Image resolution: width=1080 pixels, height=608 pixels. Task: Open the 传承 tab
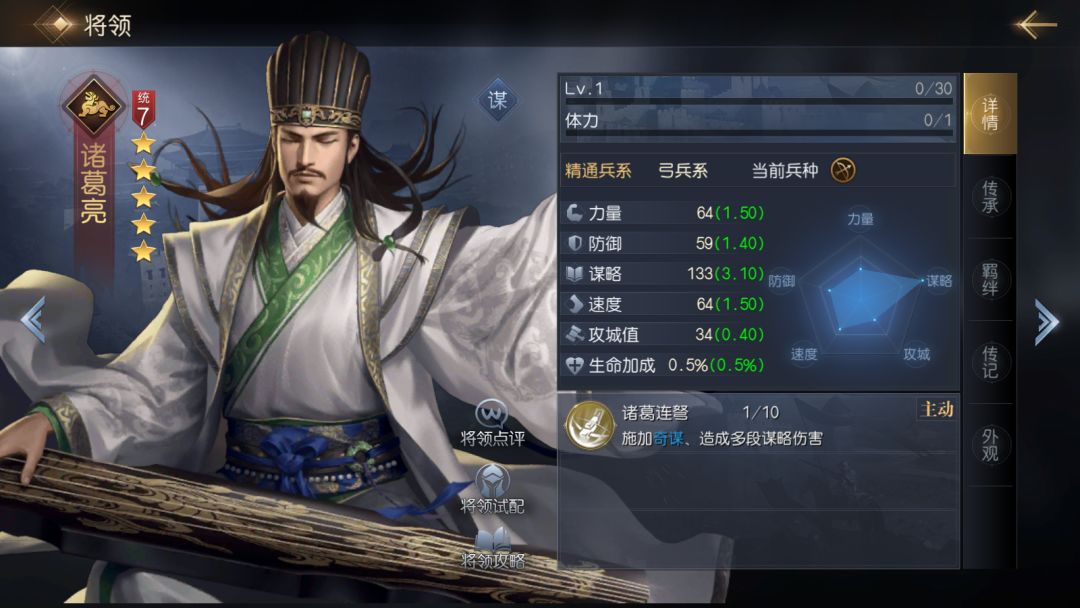pyautogui.click(x=990, y=197)
